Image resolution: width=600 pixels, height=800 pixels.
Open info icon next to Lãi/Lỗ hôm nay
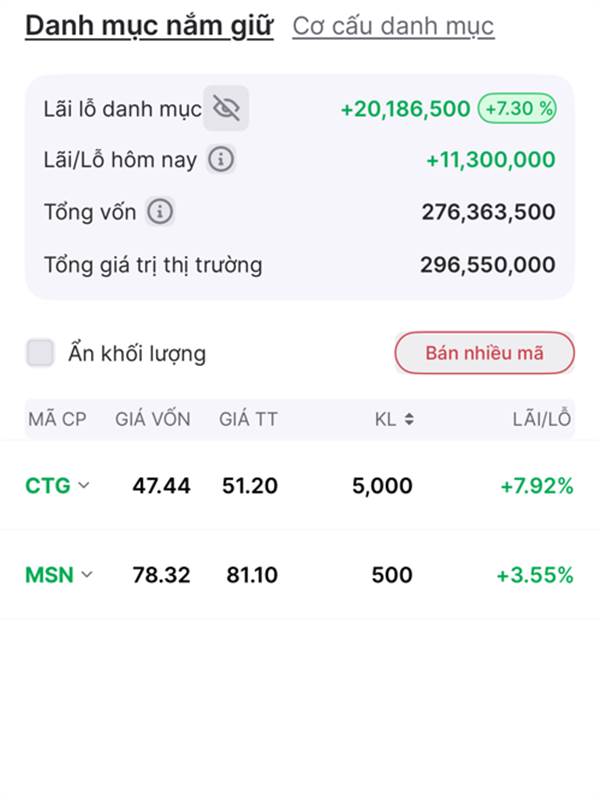pos(221,160)
